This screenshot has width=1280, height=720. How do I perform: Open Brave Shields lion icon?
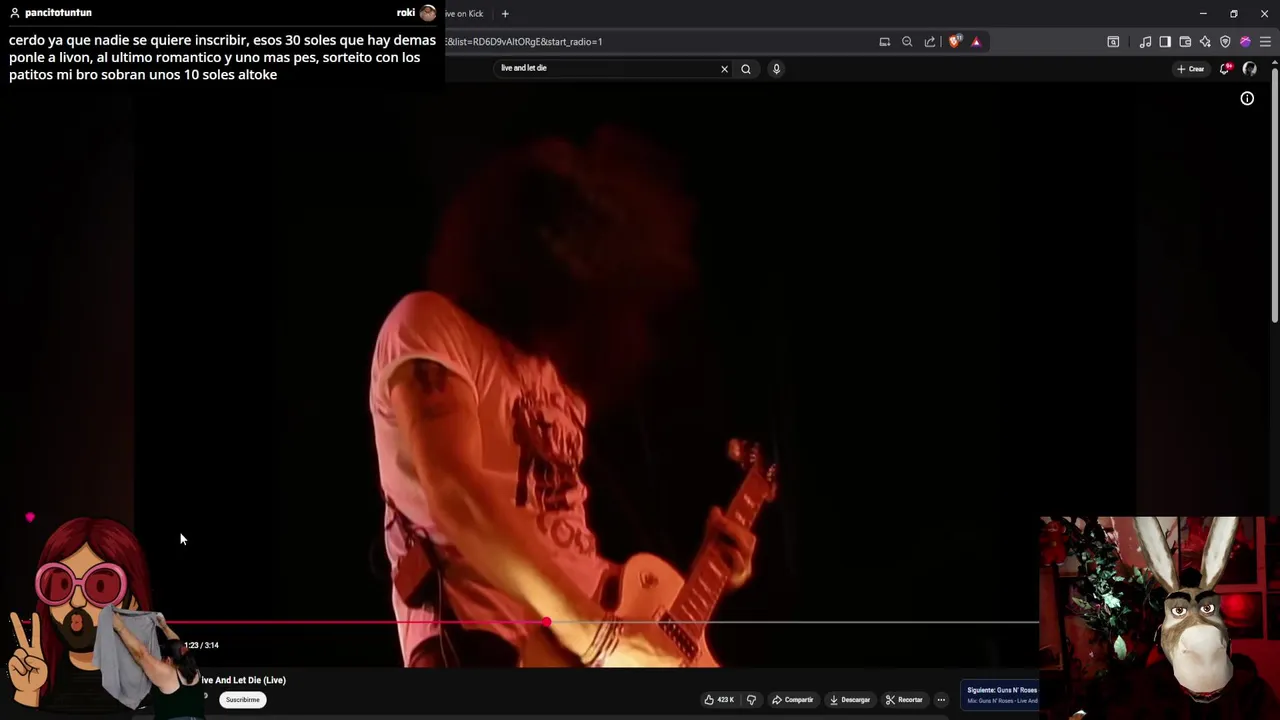pos(954,42)
